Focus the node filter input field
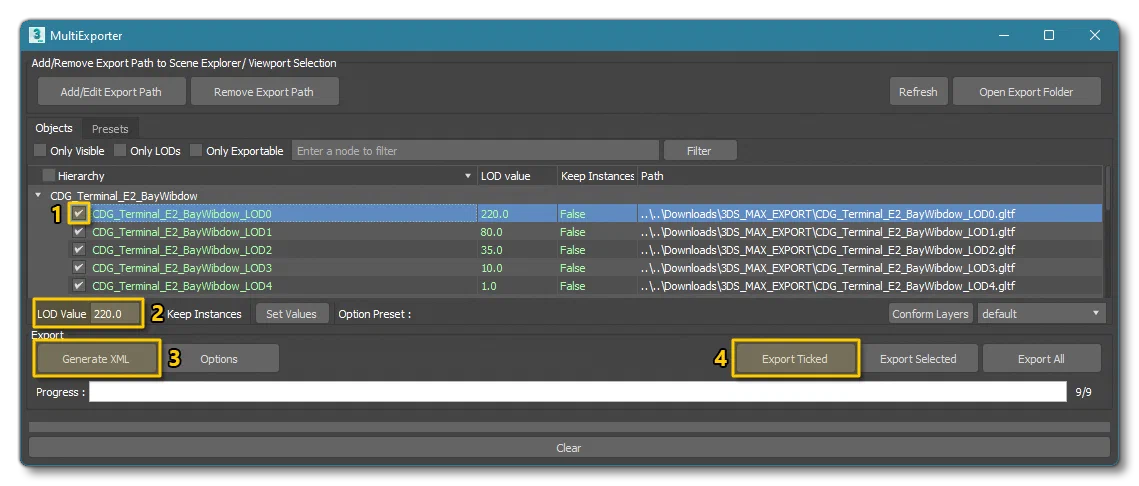Viewport: 1139px width, 486px height. click(476, 151)
